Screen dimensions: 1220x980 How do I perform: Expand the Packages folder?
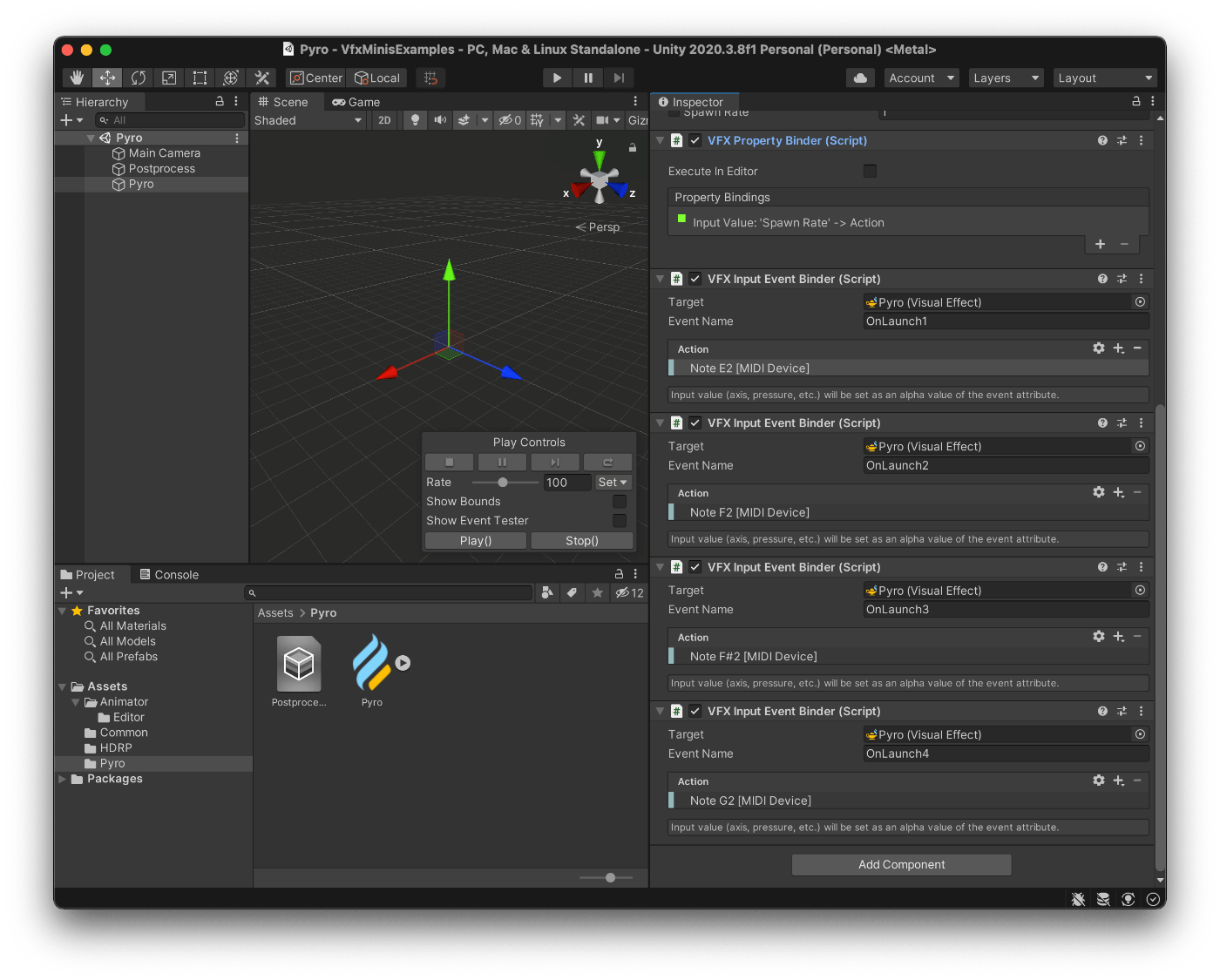[x=62, y=779]
